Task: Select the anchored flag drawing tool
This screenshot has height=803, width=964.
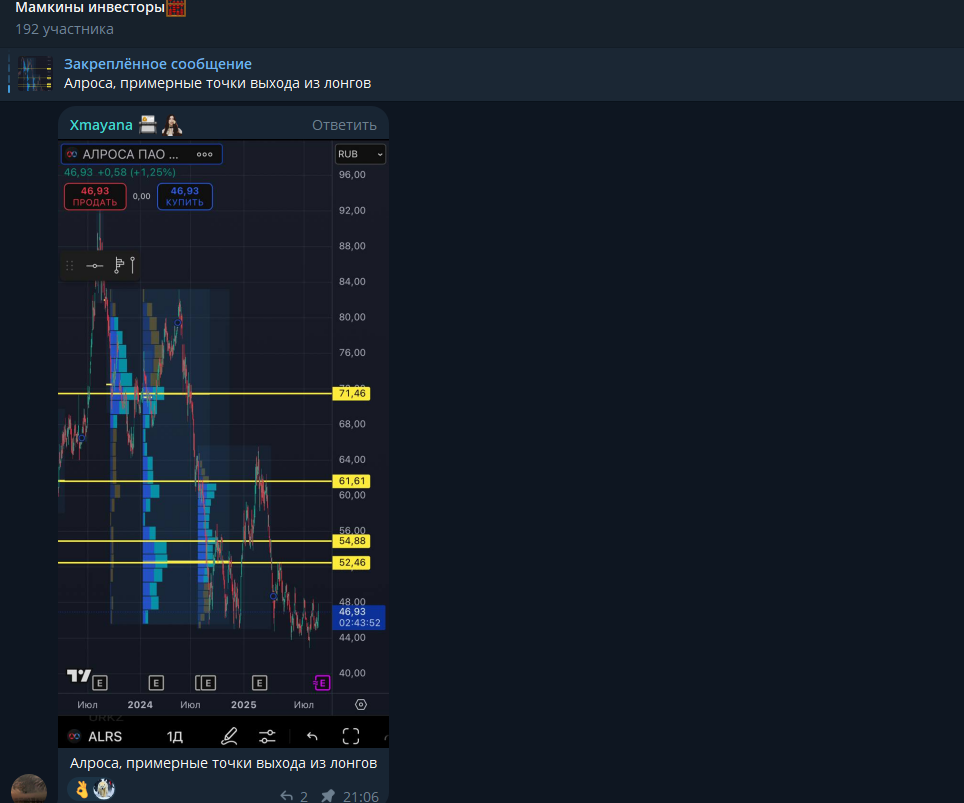Action: click(x=119, y=265)
